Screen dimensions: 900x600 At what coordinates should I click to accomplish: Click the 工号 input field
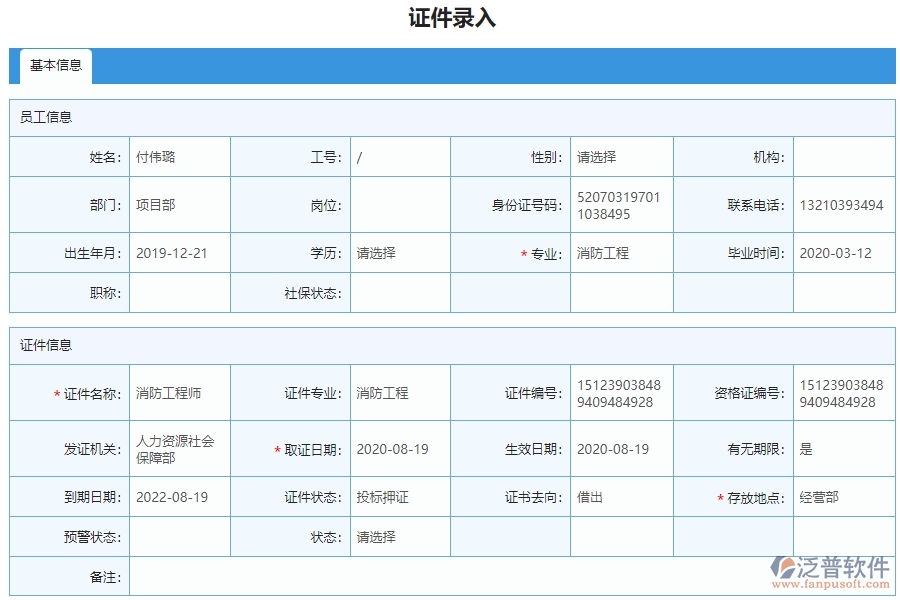pyautogui.click(x=400, y=156)
